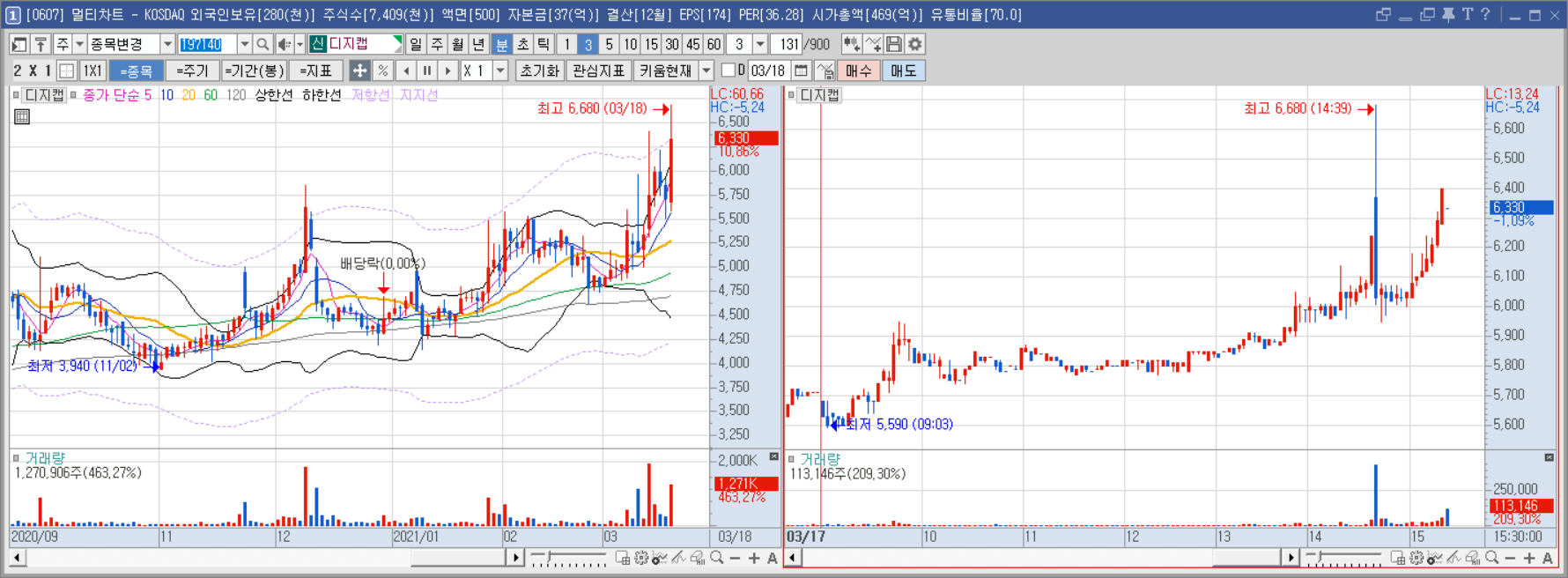Image resolution: width=1568 pixels, height=578 pixels.
Task: Switch to the =지표 tab
Action: 316,70
